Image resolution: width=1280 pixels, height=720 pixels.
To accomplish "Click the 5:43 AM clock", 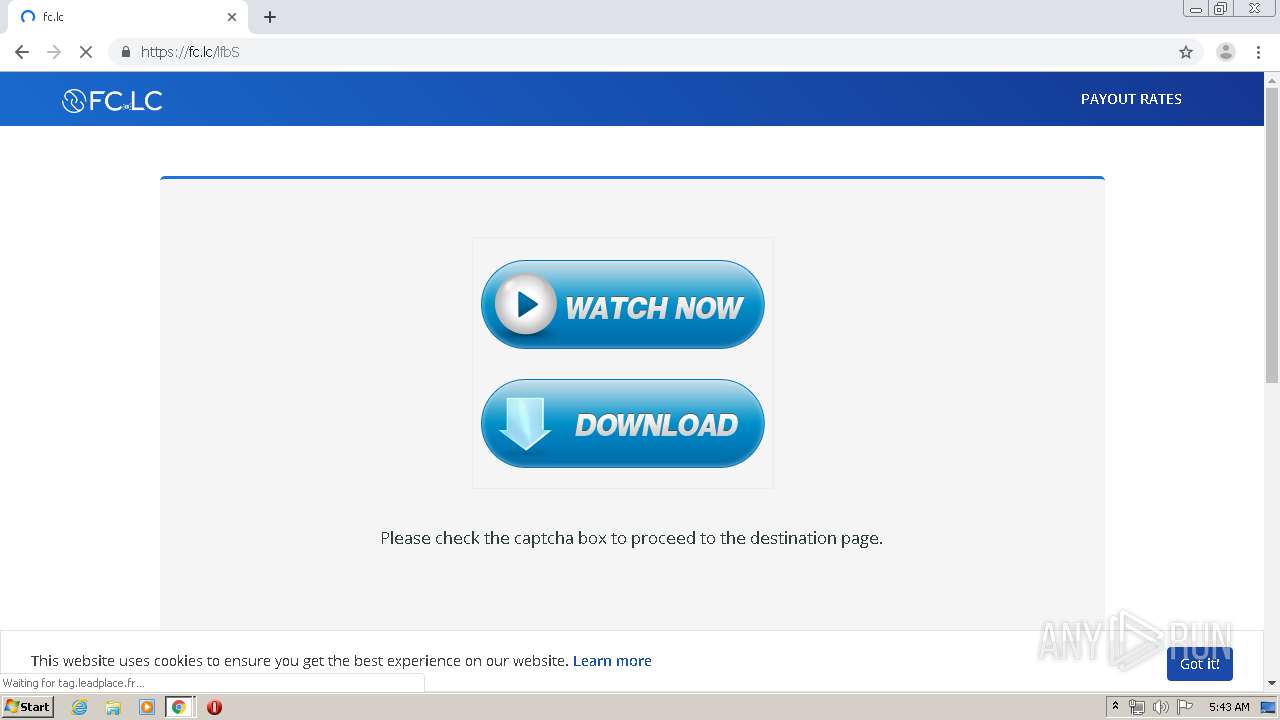I will point(1229,707).
